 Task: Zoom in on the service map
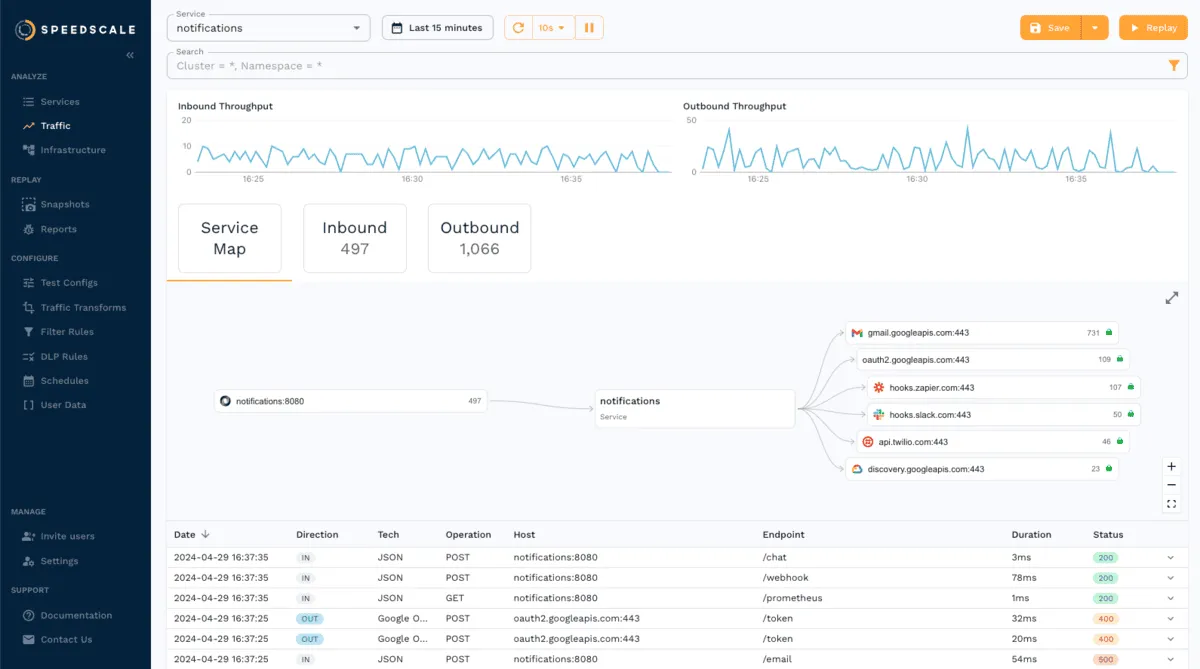pos(1171,466)
